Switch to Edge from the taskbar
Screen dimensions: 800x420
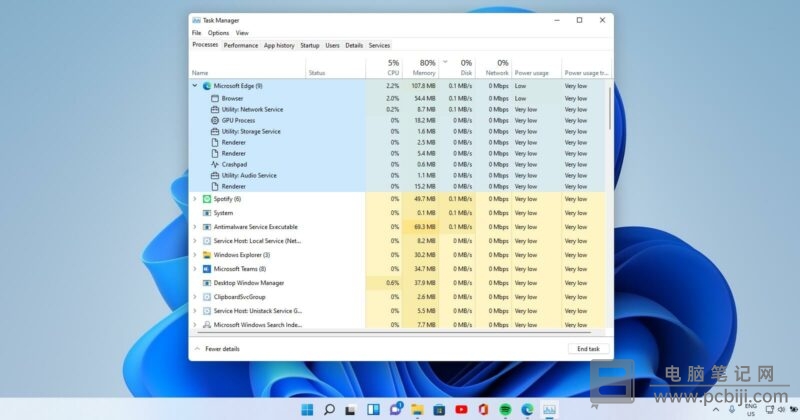point(527,409)
